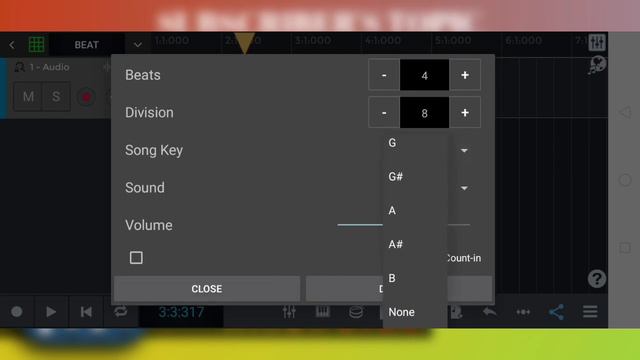
Task: Open the mixer sliders icon at top right
Action: (597, 42)
